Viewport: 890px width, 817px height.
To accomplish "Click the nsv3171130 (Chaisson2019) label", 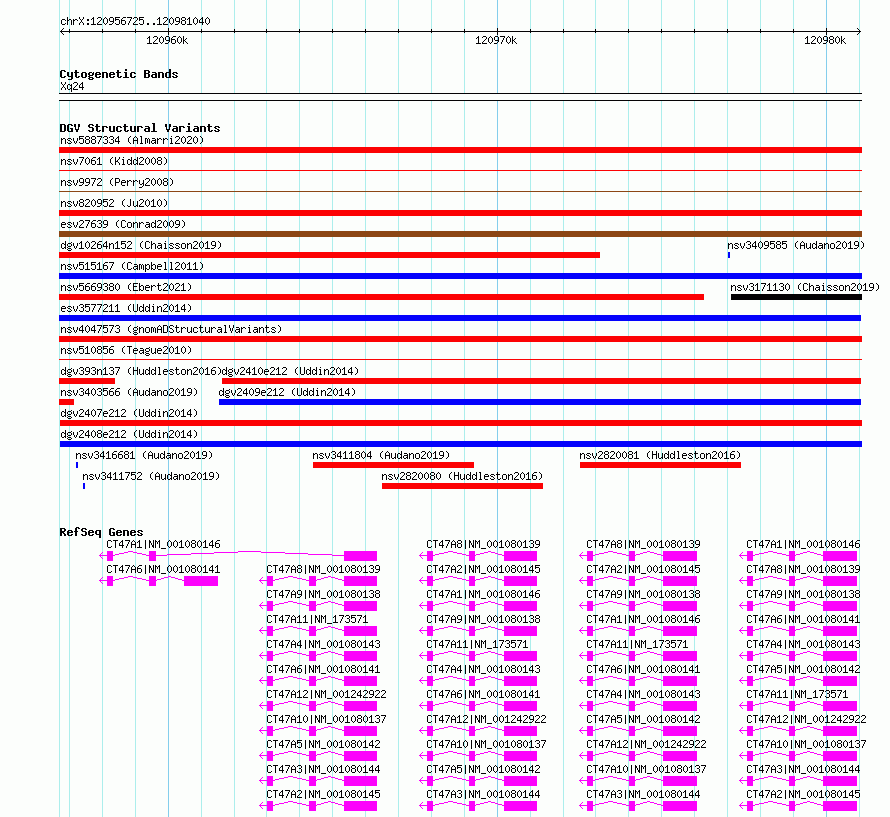I will (805, 287).
